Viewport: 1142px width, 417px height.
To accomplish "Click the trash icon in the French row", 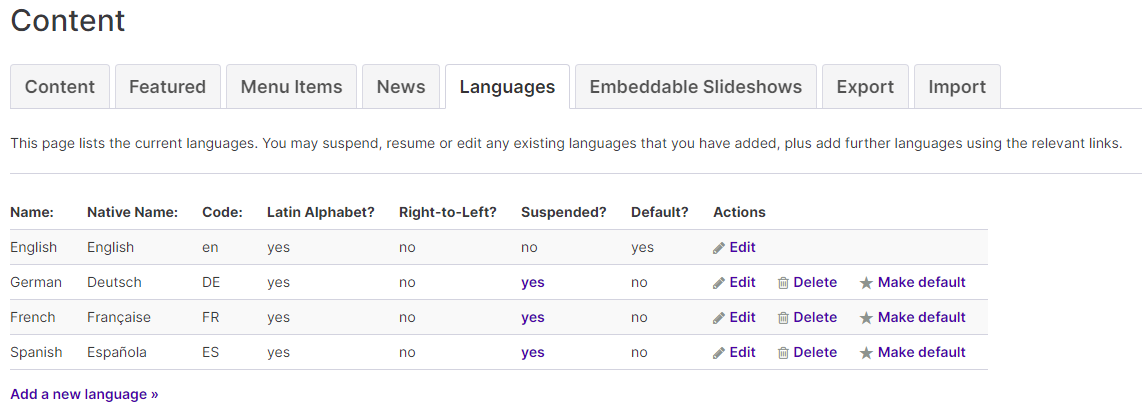I will pyautogui.click(x=783, y=318).
